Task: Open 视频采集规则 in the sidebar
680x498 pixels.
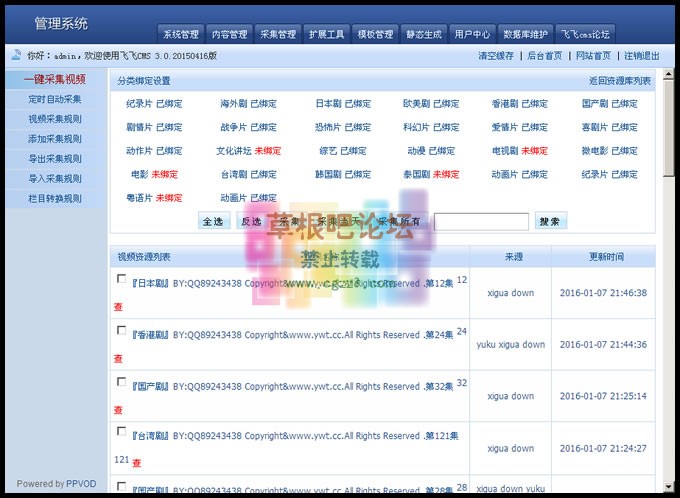Action: tap(55, 119)
